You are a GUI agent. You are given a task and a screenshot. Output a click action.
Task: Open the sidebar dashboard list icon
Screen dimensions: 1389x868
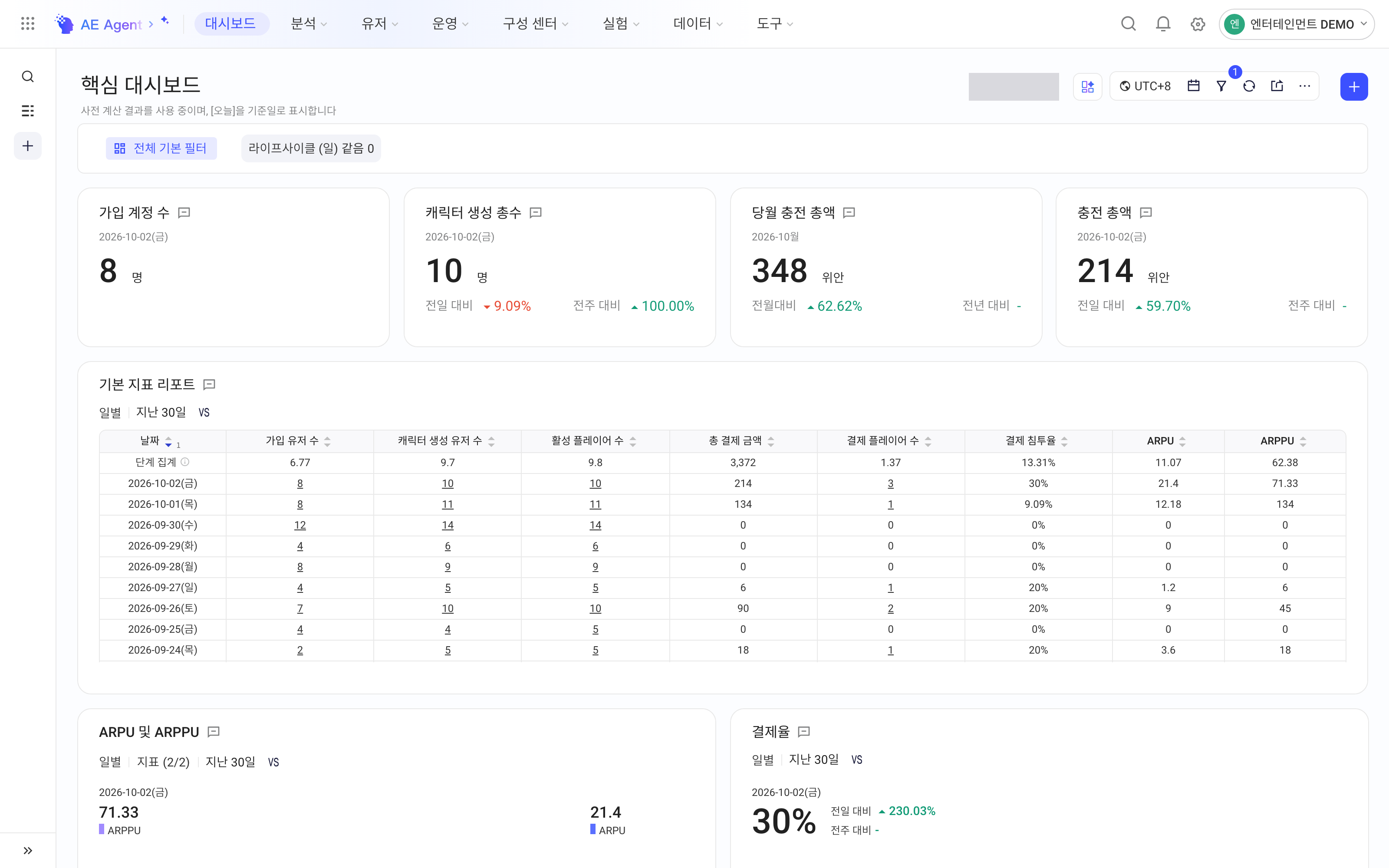click(x=27, y=111)
